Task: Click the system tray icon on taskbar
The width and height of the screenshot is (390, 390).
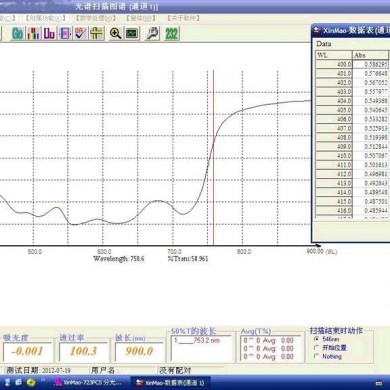Action: coord(379,383)
